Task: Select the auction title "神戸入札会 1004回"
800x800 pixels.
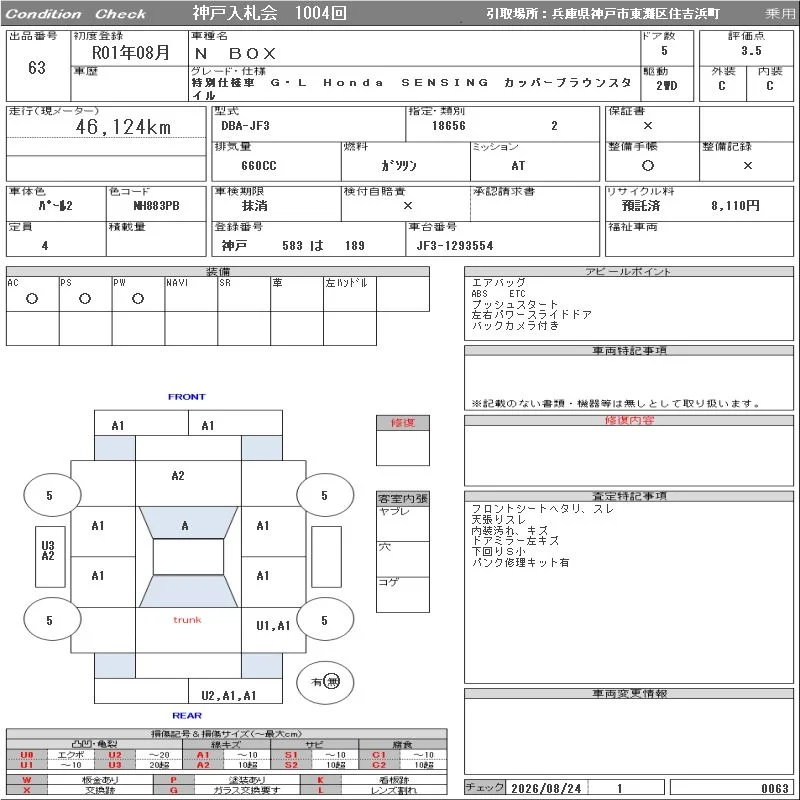Action: click(269, 13)
